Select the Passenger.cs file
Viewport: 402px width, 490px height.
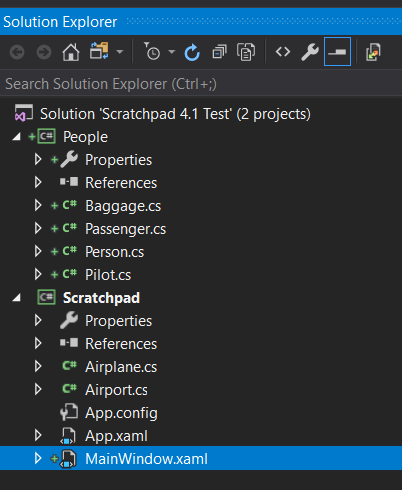(x=126, y=229)
